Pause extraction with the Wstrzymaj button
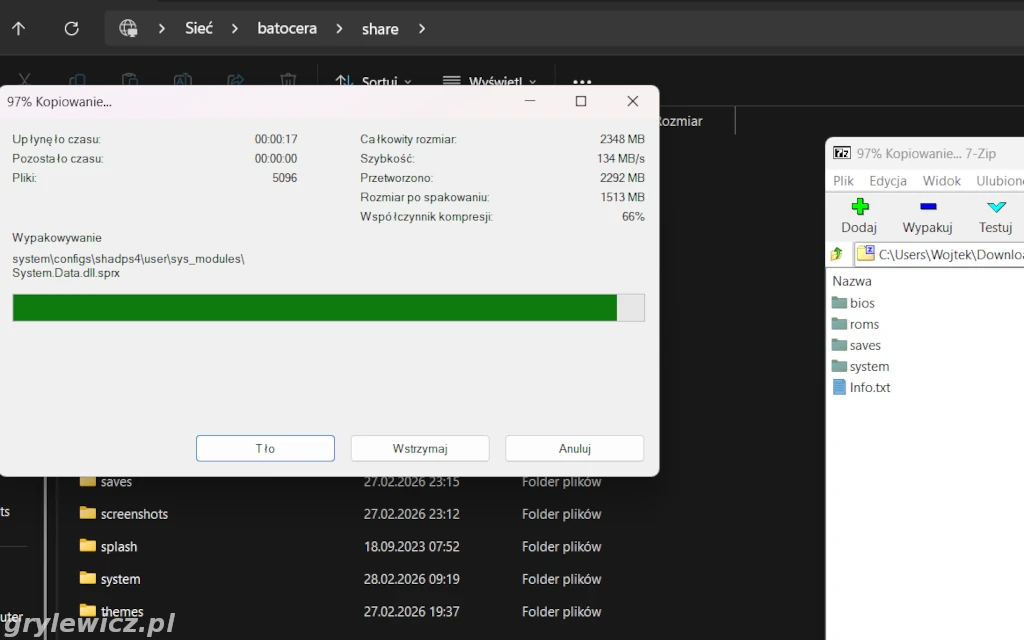 [x=420, y=448]
